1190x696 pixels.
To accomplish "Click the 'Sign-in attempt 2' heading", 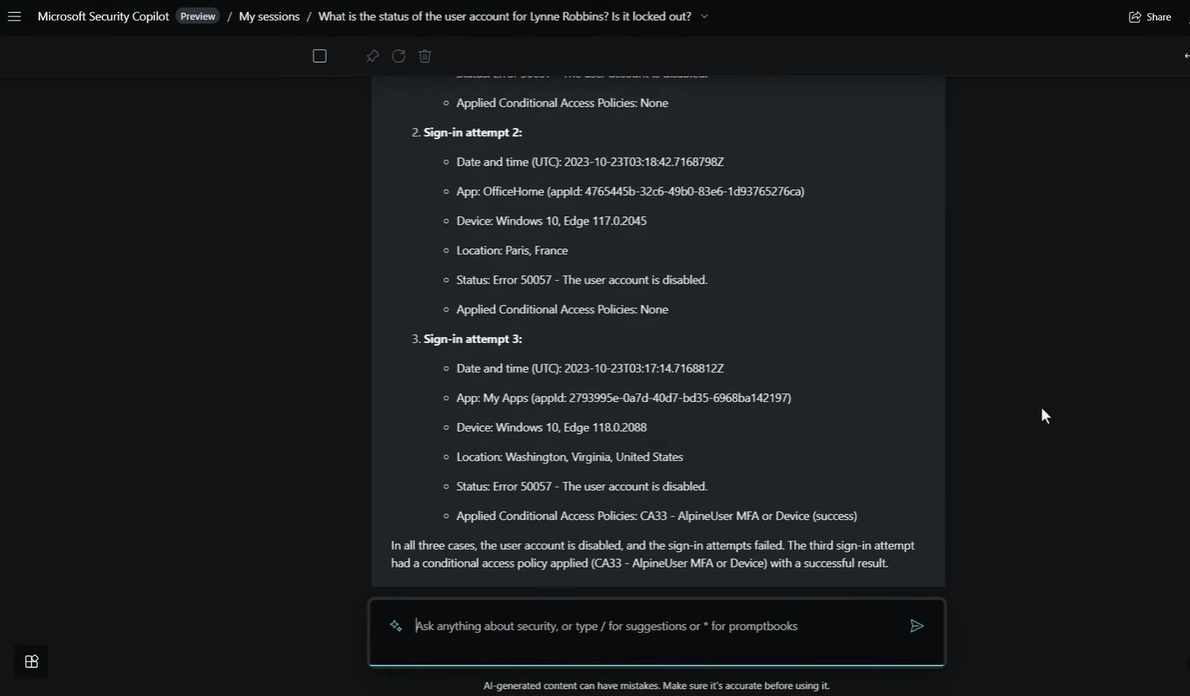I will click(x=472, y=132).
